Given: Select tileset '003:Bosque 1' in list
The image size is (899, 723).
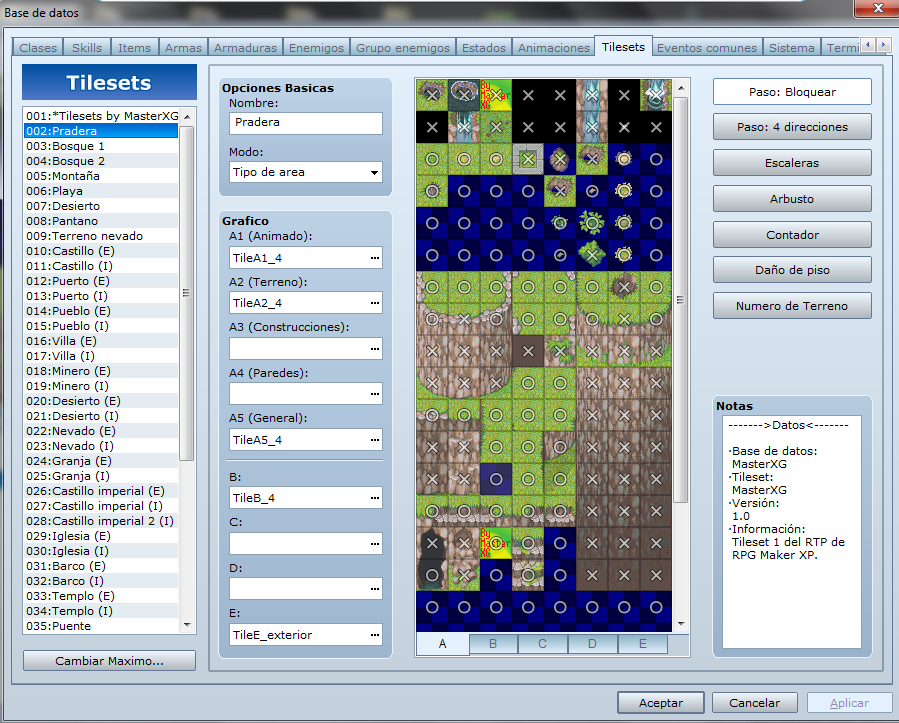Looking at the screenshot, I should coord(101,146).
